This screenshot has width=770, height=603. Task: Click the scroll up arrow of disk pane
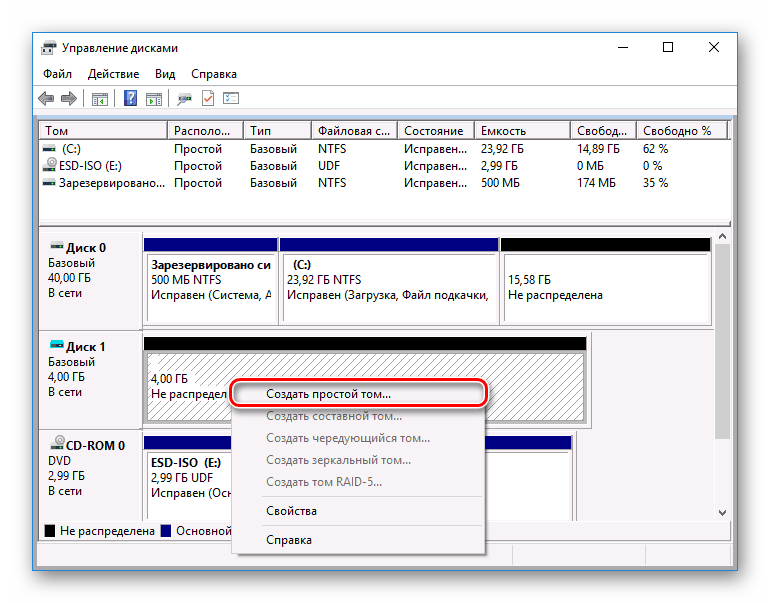[722, 237]
